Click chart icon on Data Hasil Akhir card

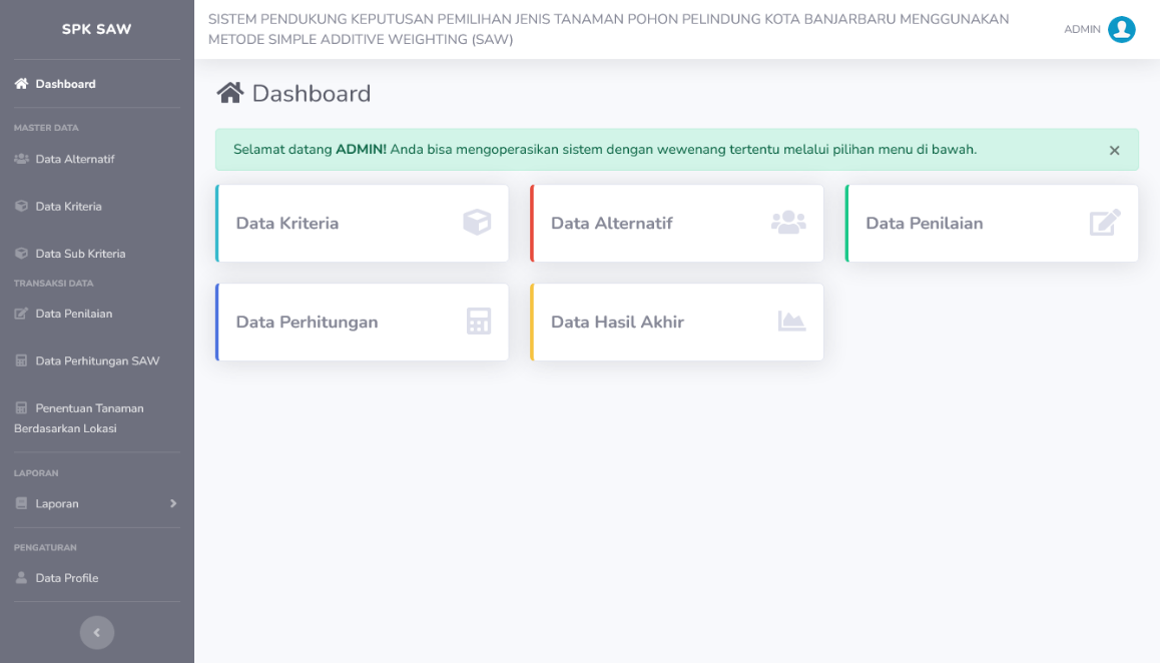coord(791,321)
